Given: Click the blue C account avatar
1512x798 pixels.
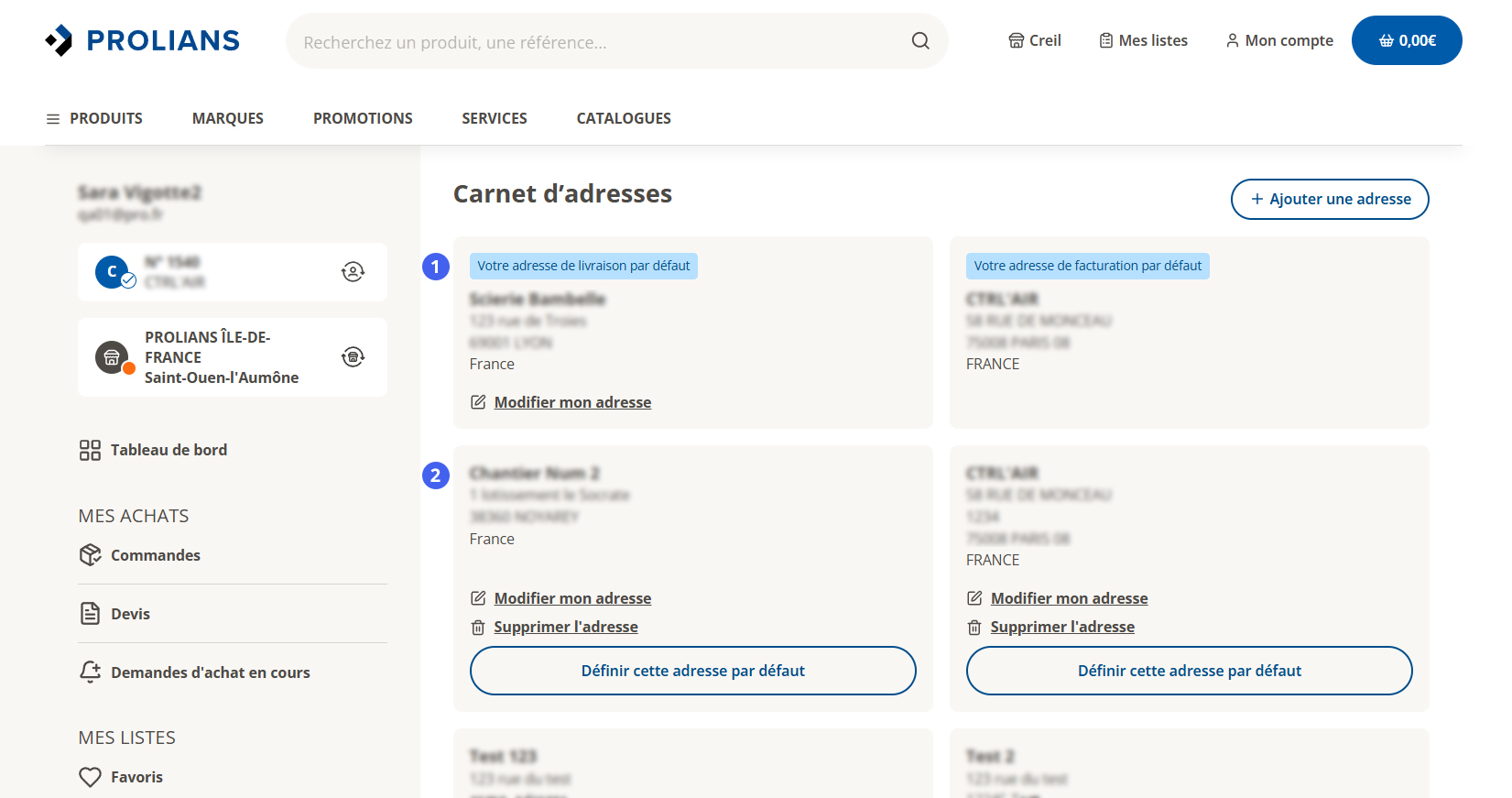Looking at the screenshot, I should pos(112,271).
